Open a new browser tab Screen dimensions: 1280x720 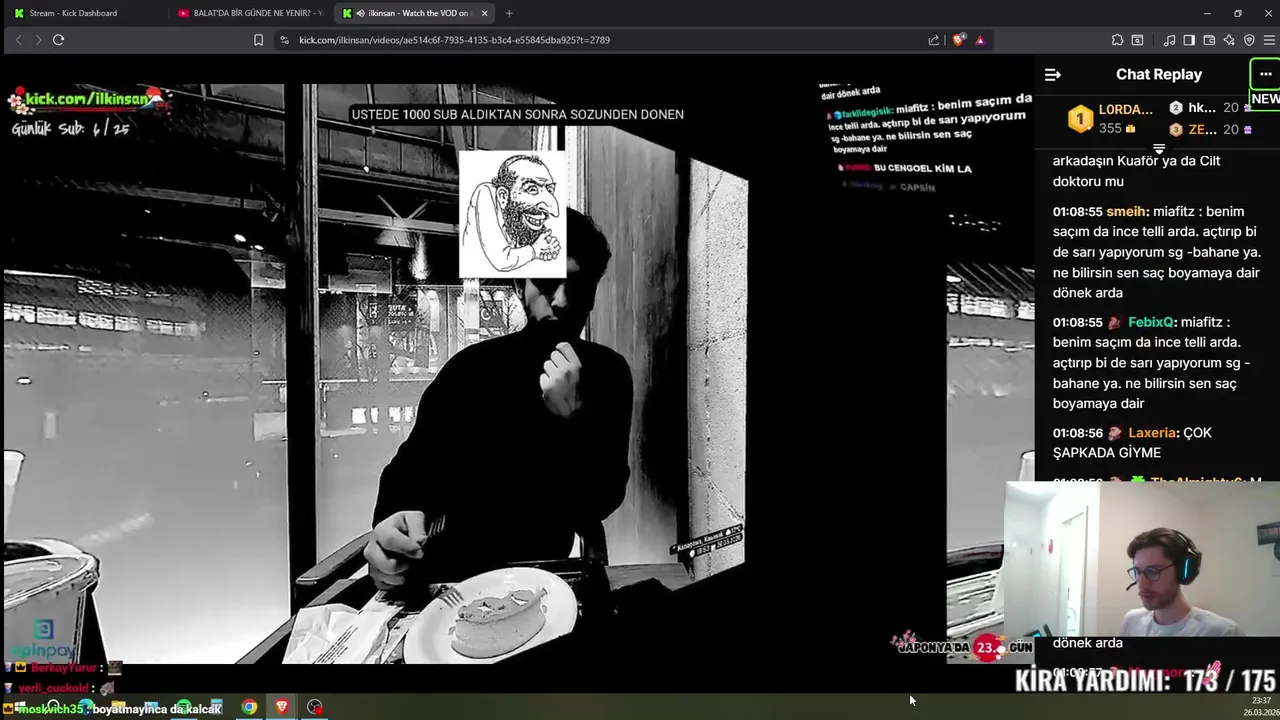[509, 13]
